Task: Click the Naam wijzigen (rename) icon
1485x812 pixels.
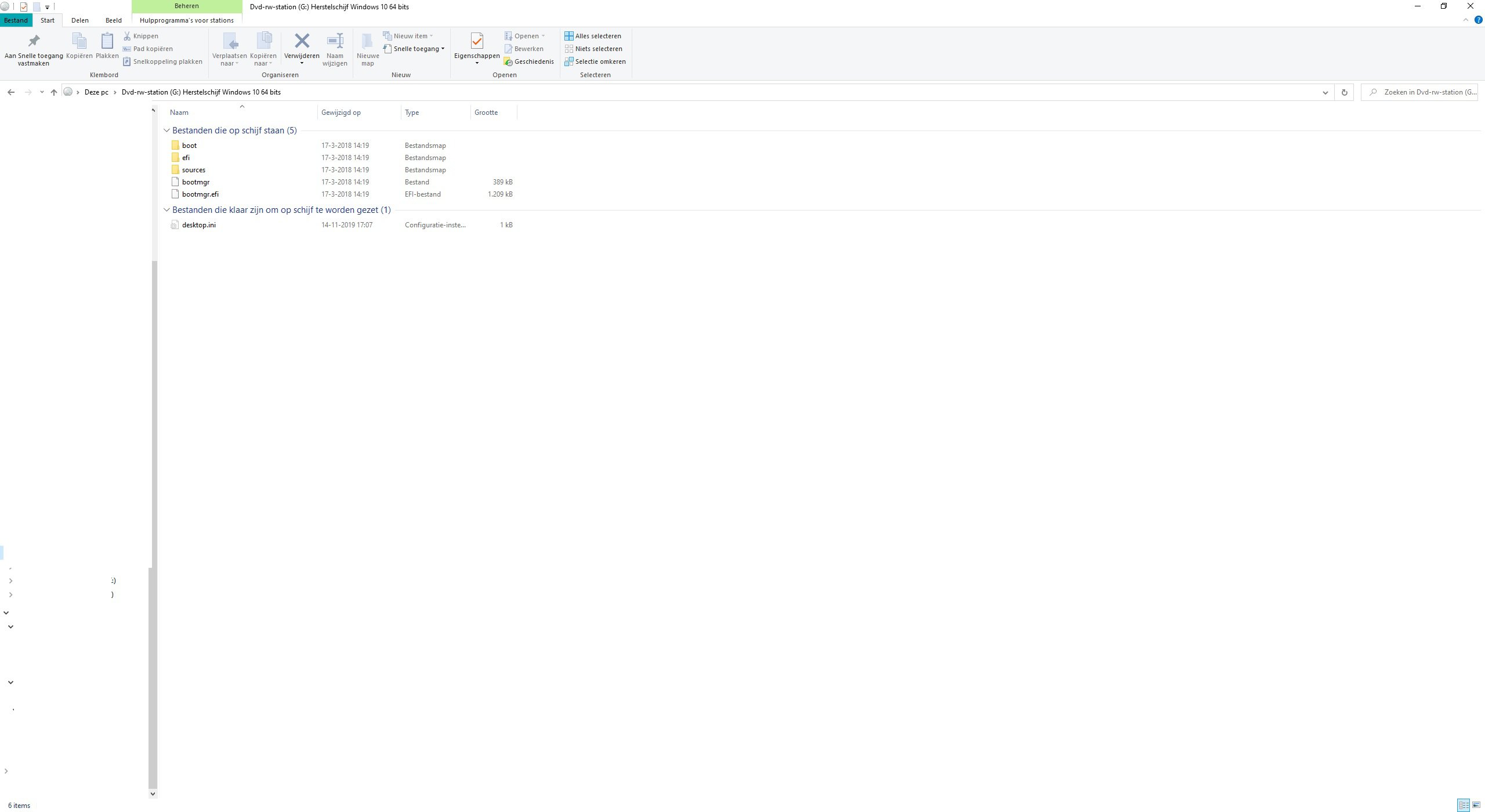Action: tap(335, 41)
